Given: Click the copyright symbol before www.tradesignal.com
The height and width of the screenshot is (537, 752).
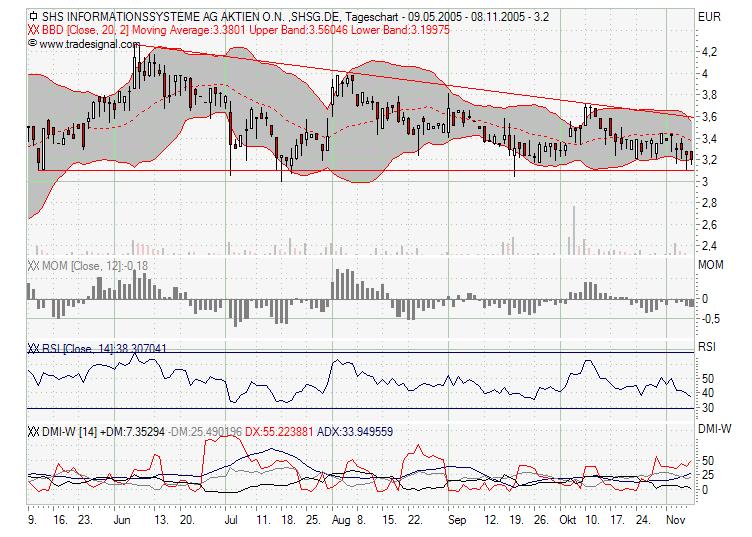Looking at the screenshot, I should [33, 44].
